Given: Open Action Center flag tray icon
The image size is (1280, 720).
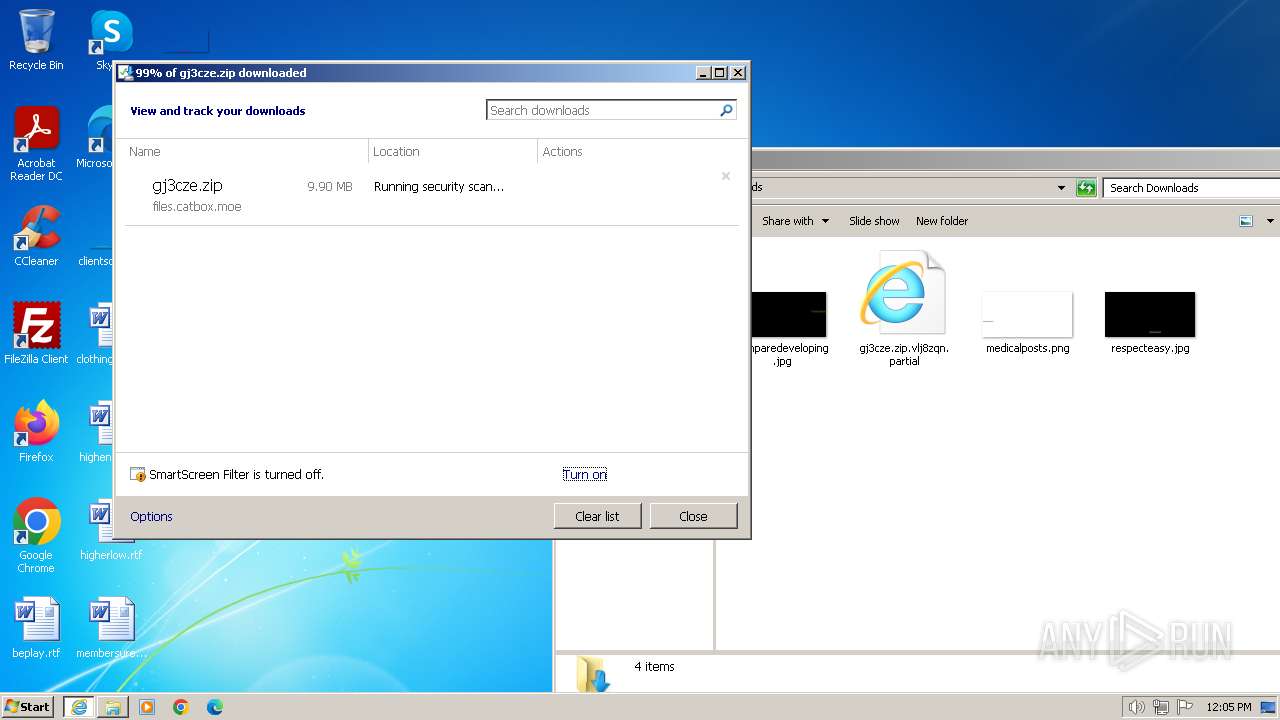Looking at the screenshot, I should (1185, 707).
